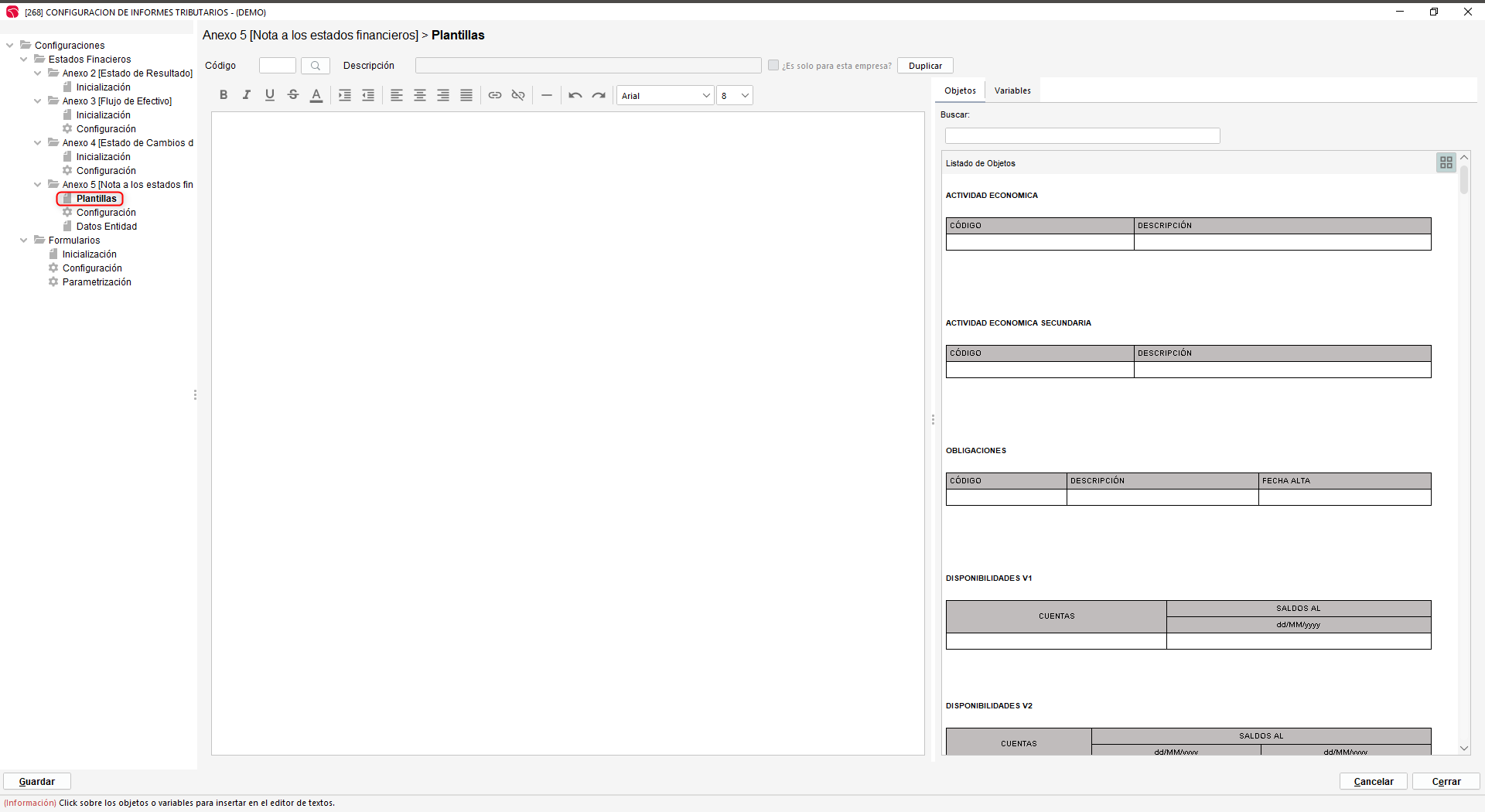Justify the text alignment
The width and height of the screenshot is (1485, 812).
pyautogui.click(x=466, y=95)
